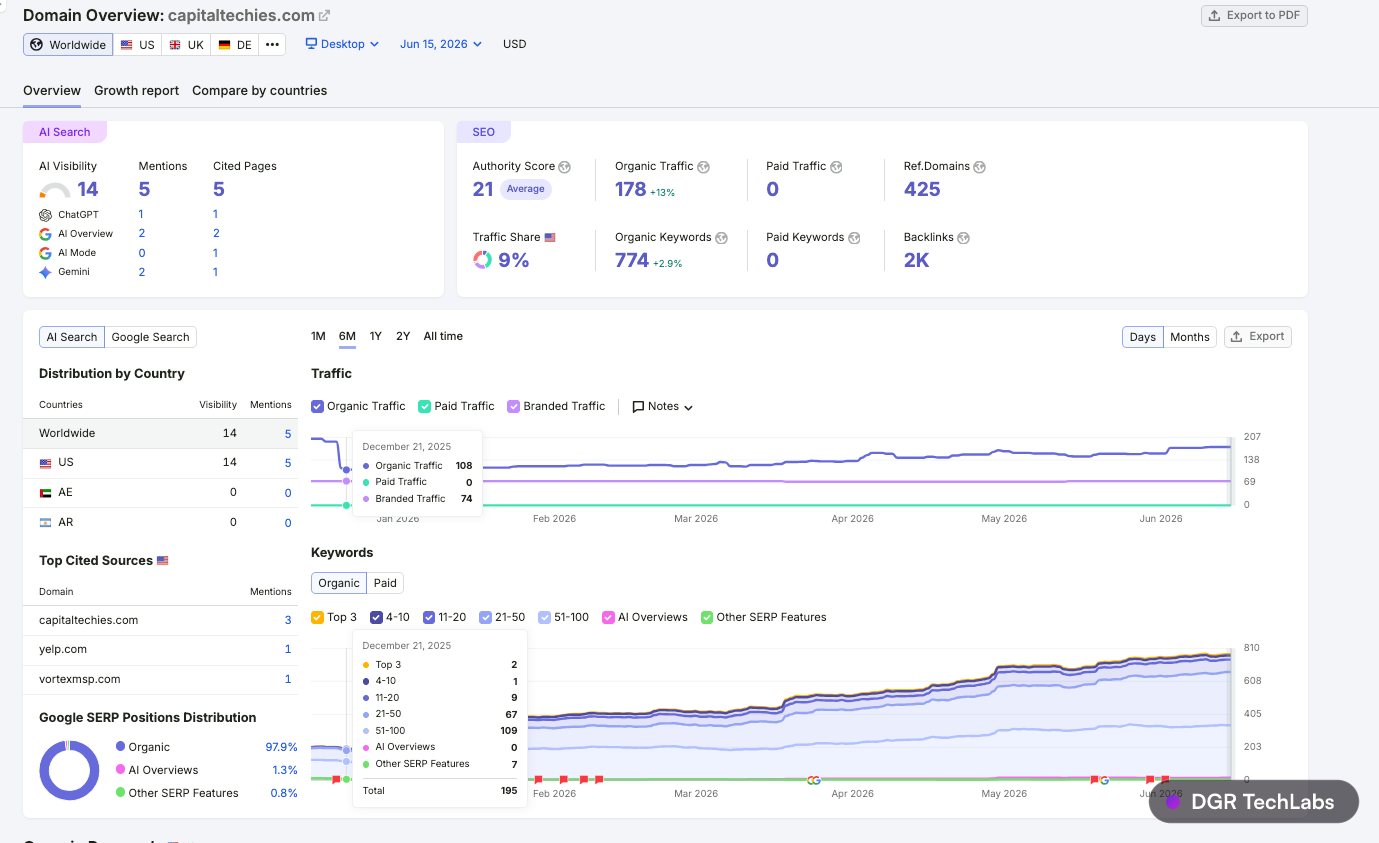The width and height of the screenshot is (1379, 843).
Task: Set chart range to 1M
Action: coord(318,336)
